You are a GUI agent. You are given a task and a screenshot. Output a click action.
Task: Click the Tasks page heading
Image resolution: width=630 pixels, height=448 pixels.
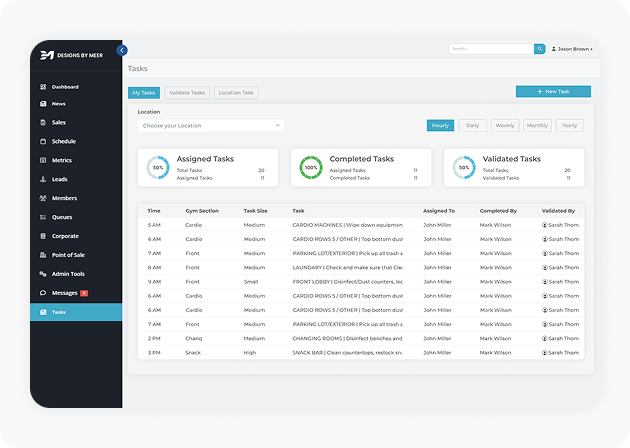tap(138, 69)
